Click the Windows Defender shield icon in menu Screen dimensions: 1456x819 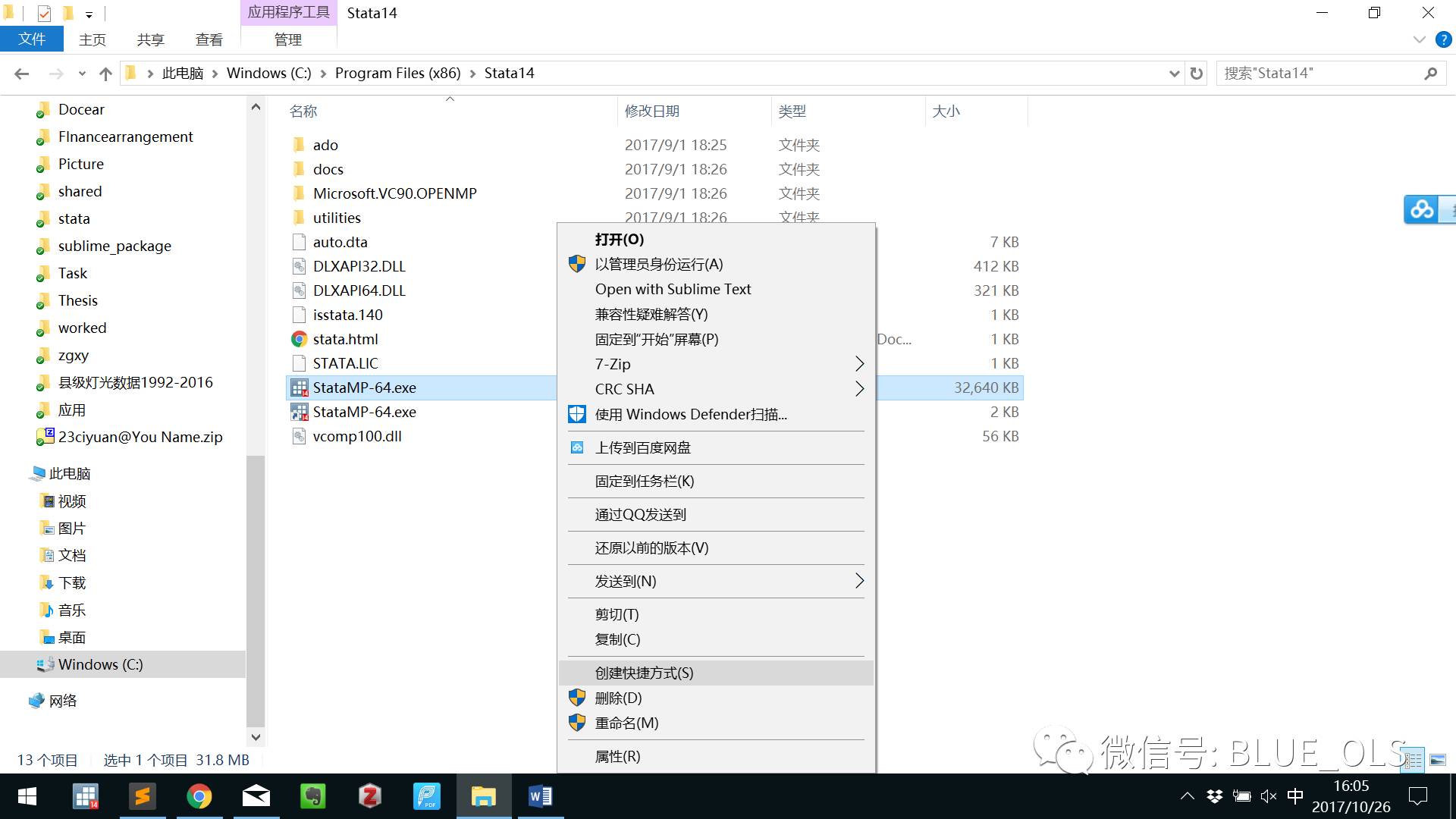pos(577,413)
